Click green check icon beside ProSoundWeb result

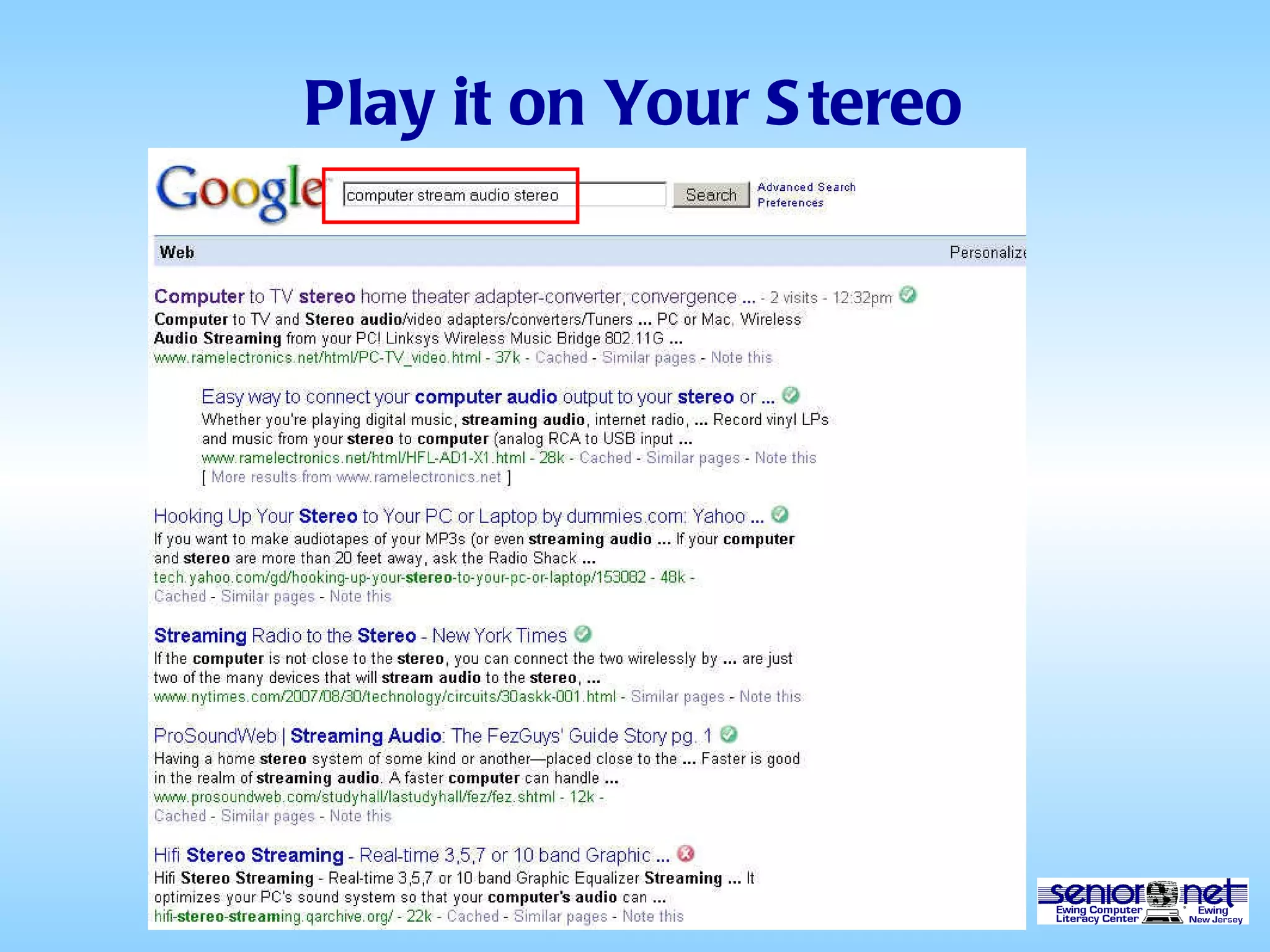(729, 734)
